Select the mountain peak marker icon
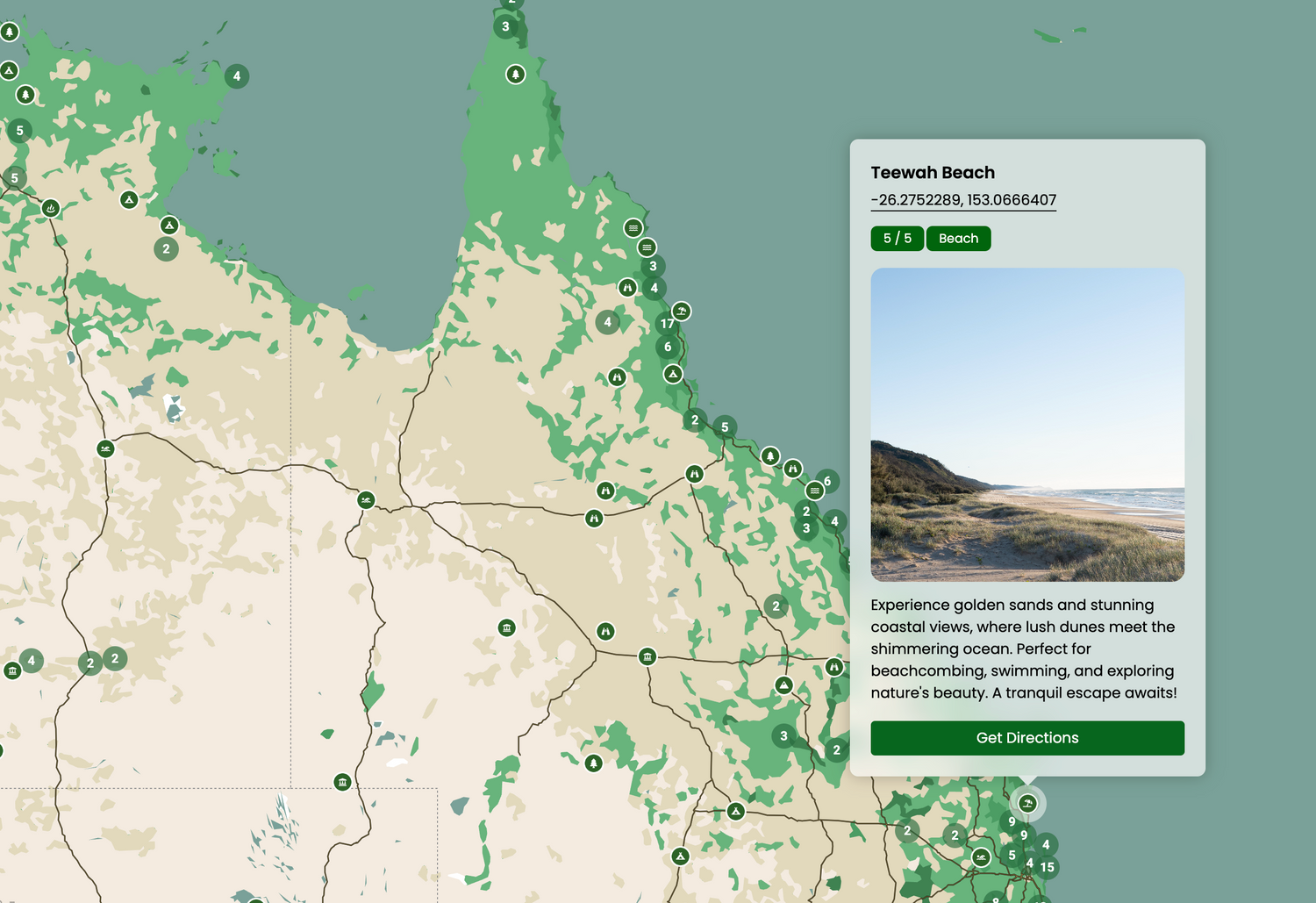This screenshot has height=903, width=1316. click(x=784, y=684)
